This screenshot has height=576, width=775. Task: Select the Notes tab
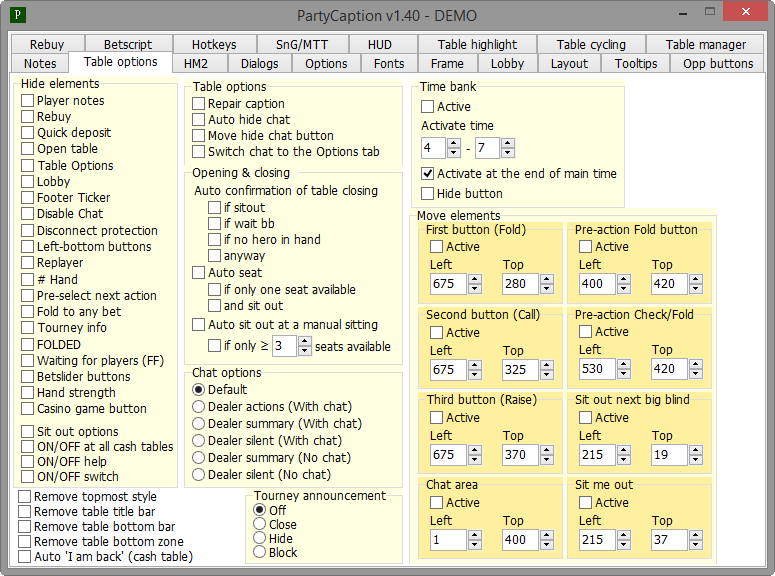coord(40,63)
